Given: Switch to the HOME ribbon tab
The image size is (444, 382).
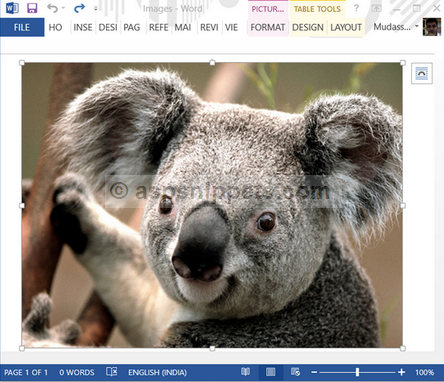Looking at the screenshot, I should (x=55, y=27).
